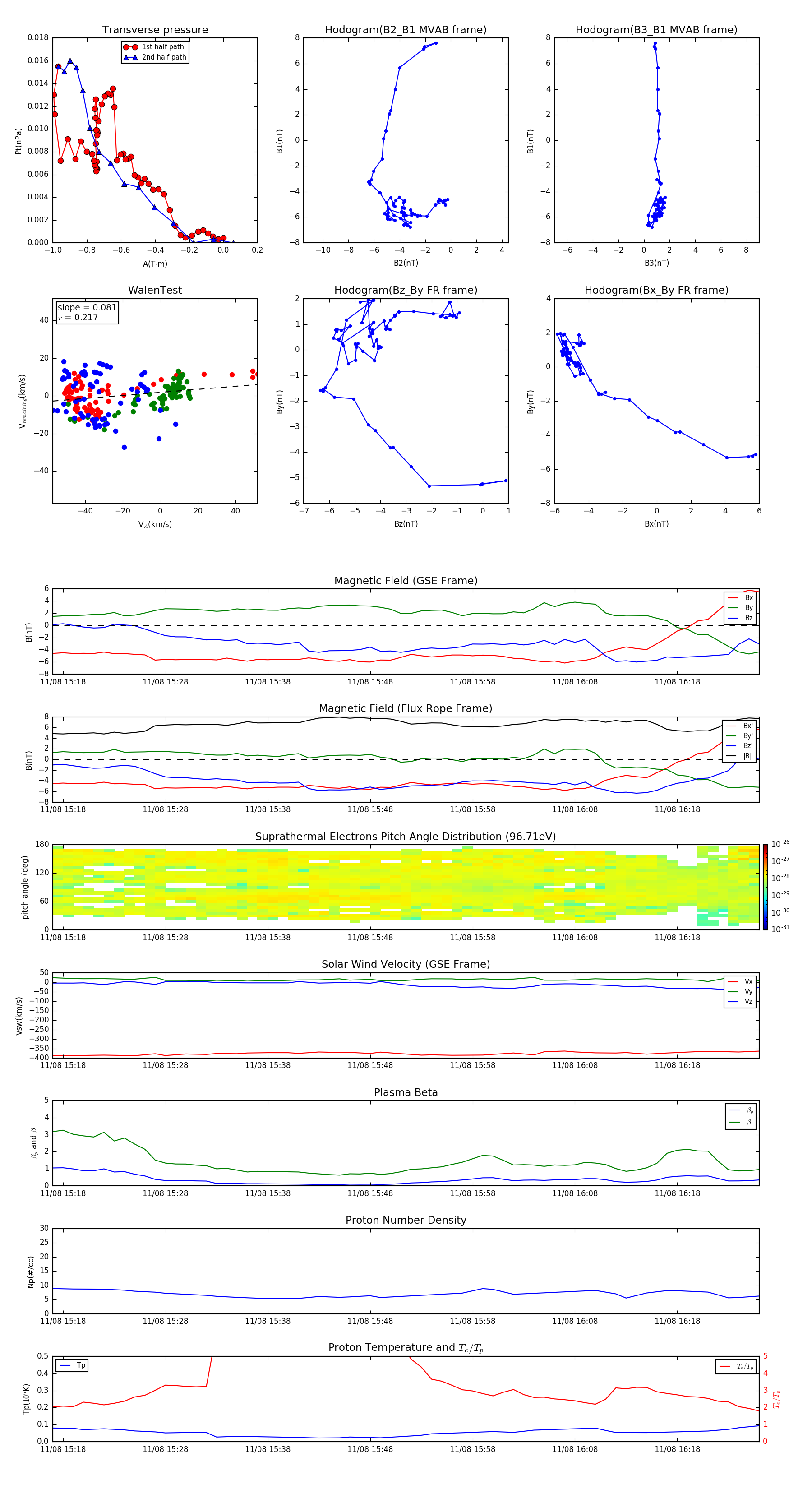
Task: Select "Bx'" in the Flux Rope legend
Action: pos(740,726)
